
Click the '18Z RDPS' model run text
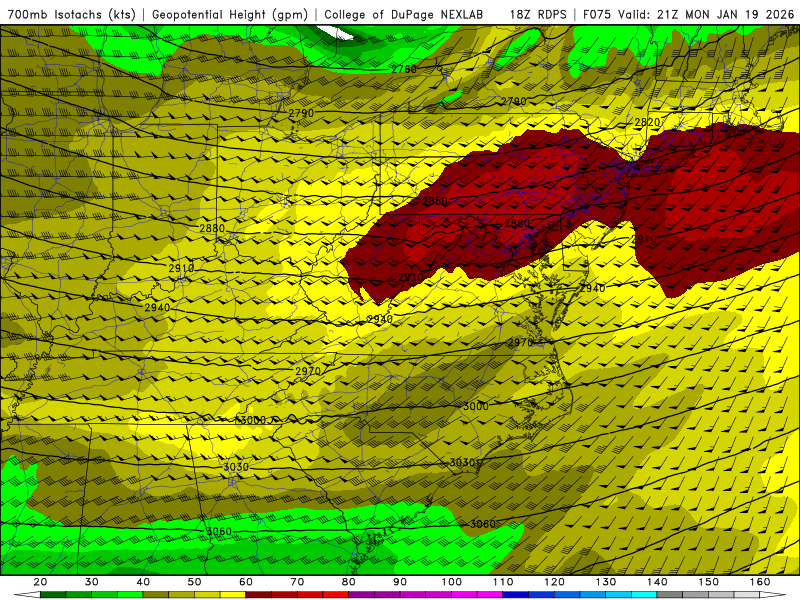pos(538,15)
